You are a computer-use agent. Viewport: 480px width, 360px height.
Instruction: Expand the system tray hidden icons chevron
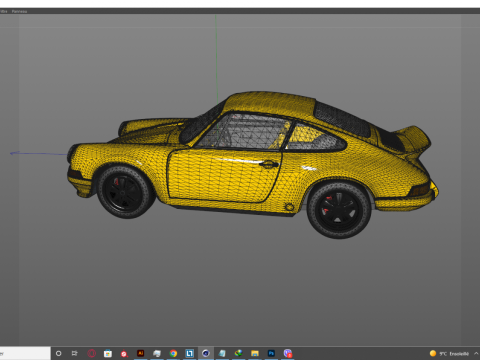point(476,353)
